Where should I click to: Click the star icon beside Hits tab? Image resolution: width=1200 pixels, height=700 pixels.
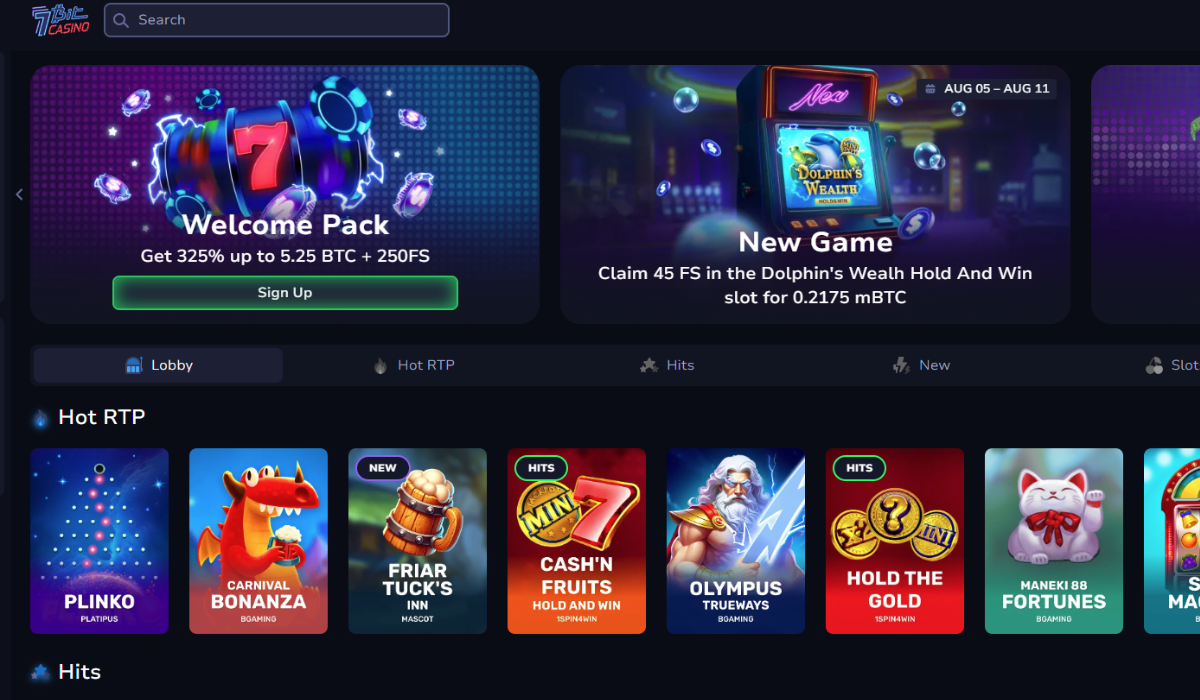[649, 365]
